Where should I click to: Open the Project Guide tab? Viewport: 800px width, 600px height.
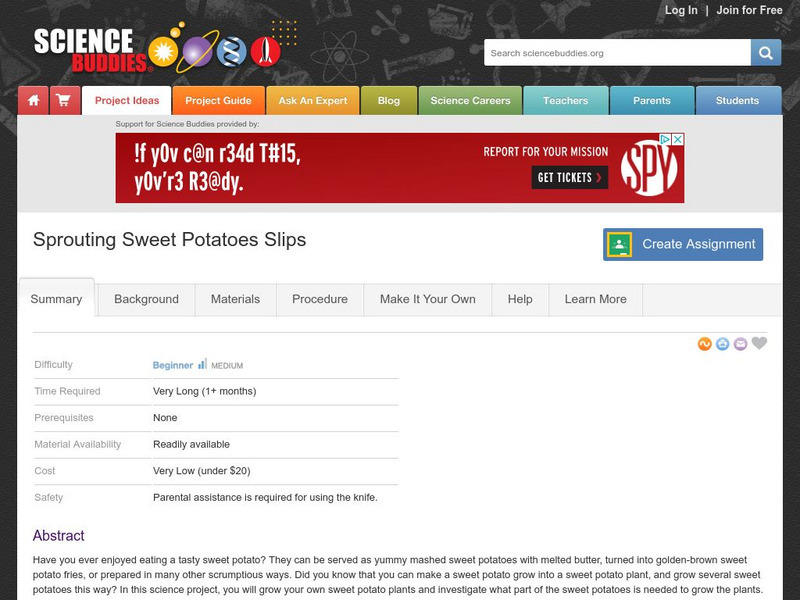coord(218,101)
